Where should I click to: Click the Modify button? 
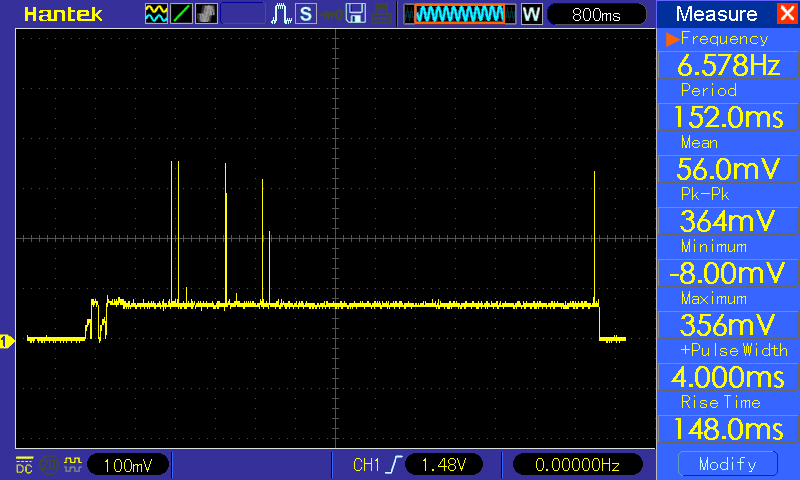[728, 464]
